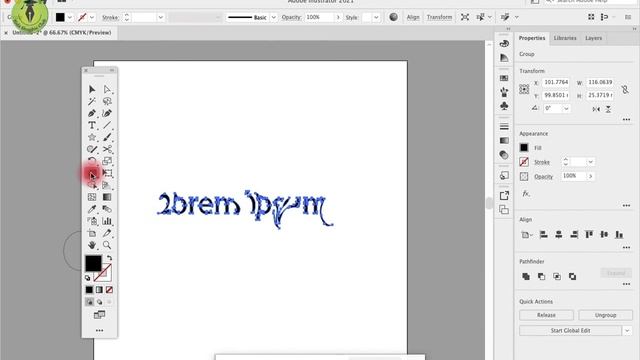Set paint mode to None

pos(109,290)
